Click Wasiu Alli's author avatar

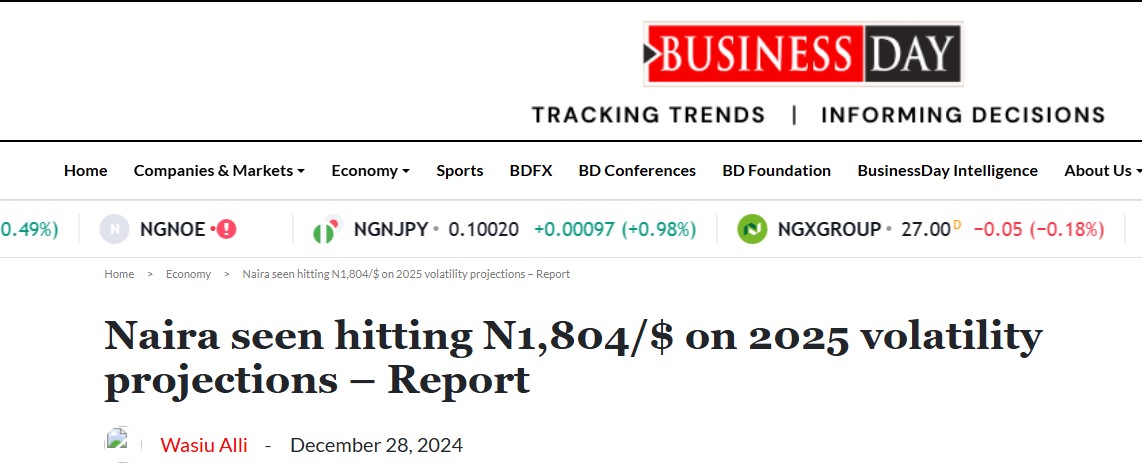tap(119, 444)
